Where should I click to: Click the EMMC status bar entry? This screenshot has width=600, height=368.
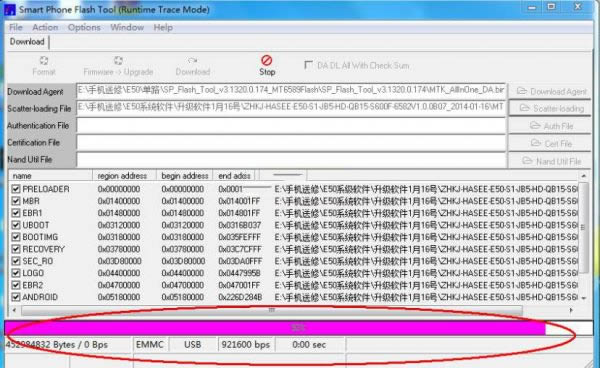click(150, 345)
